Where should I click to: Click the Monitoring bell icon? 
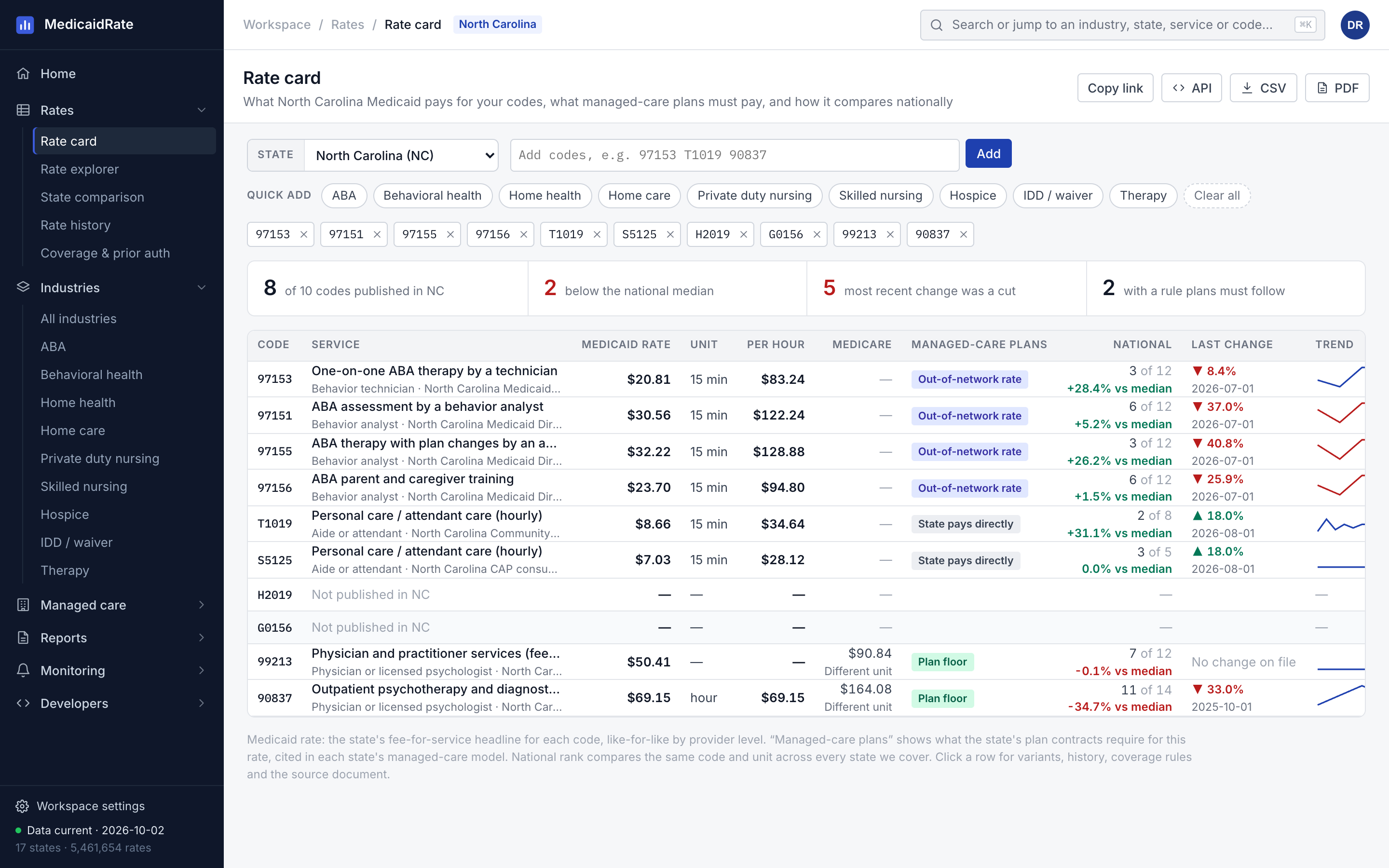pos(23,670)
